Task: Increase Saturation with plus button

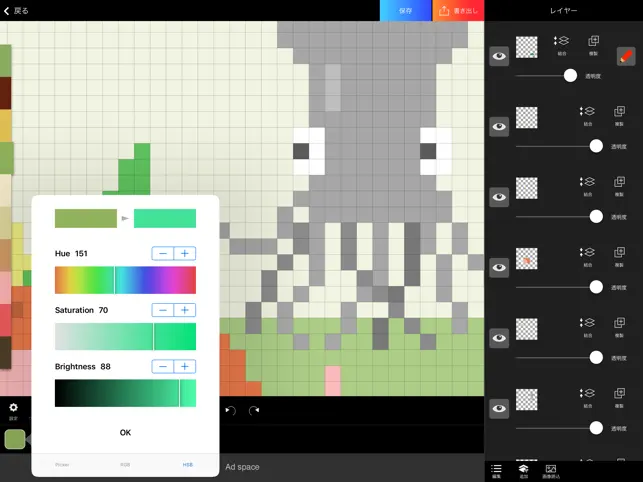Action: pyautogui.click(x=185, y=310)
